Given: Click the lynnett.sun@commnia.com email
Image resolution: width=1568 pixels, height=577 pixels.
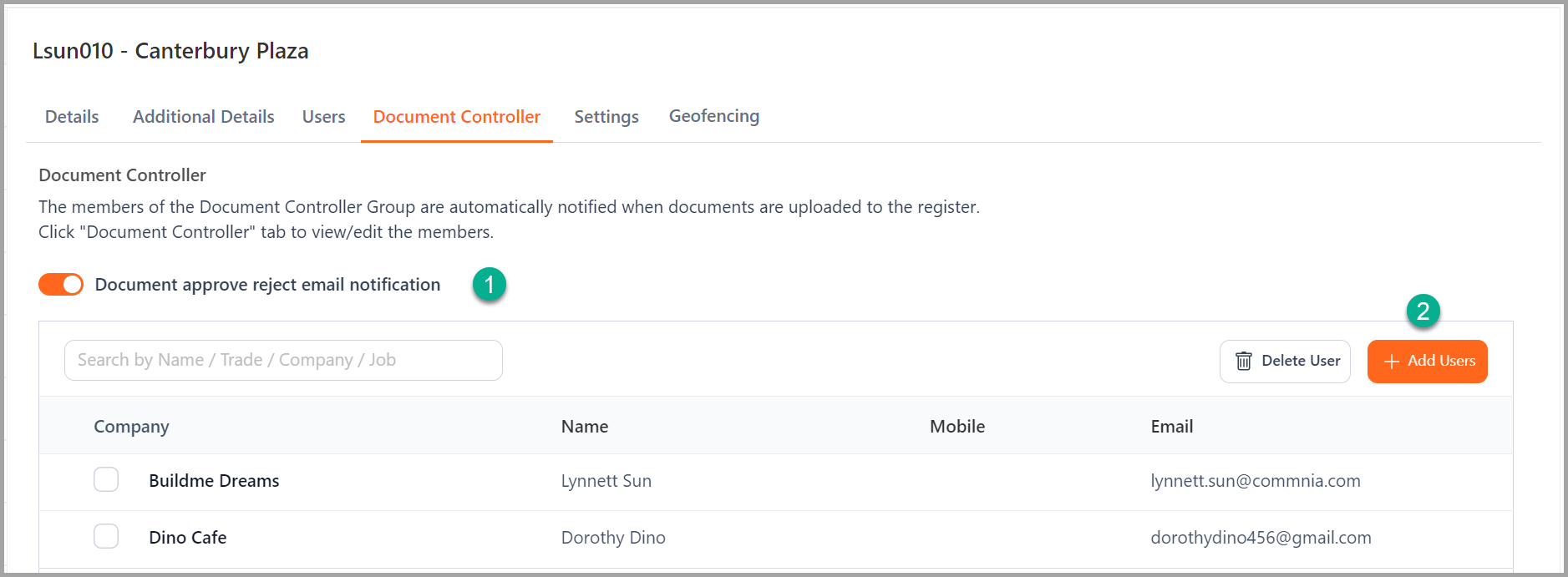Looking at the screenshot, I should click(1256, 481).
